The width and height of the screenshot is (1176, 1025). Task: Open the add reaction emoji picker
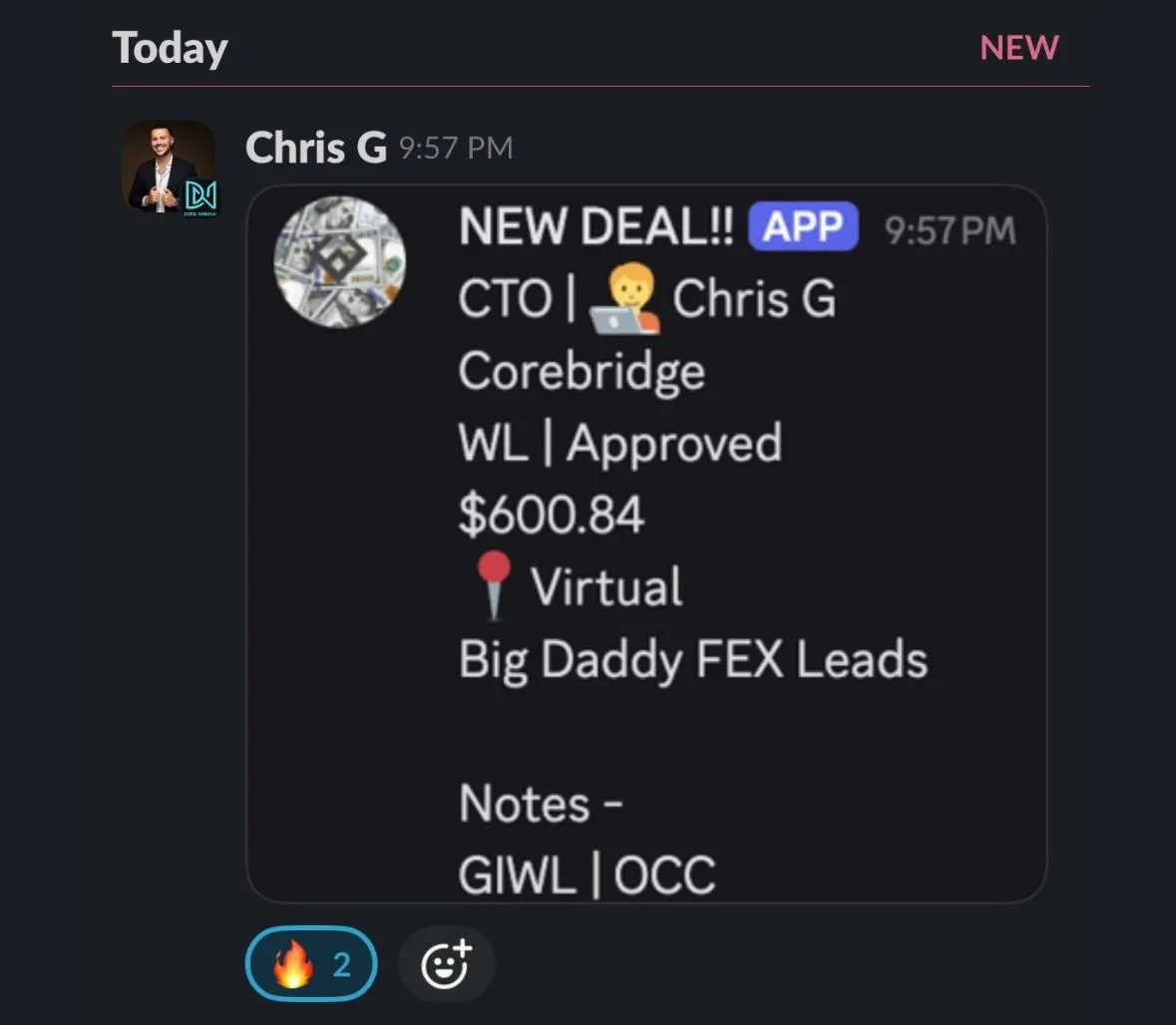[446, 963]
